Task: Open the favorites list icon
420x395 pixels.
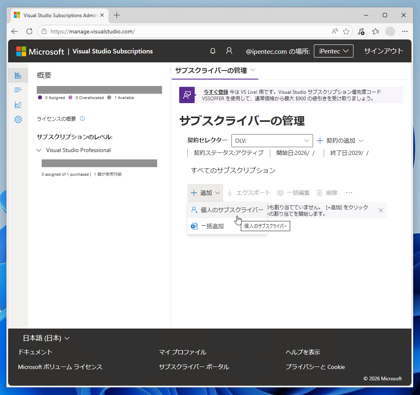Action: [376, 31]
